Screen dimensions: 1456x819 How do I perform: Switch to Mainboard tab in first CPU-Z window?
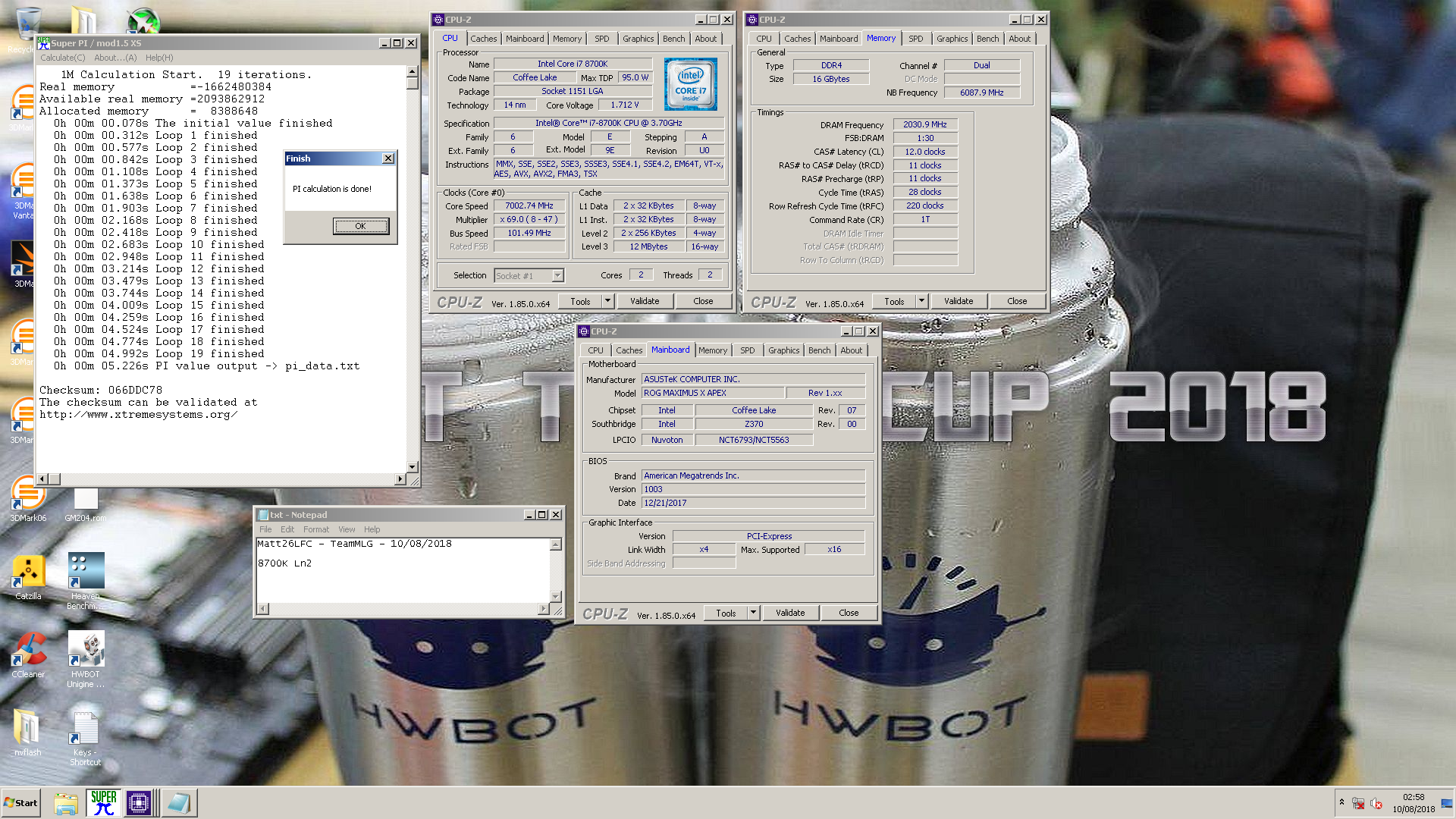525,39
